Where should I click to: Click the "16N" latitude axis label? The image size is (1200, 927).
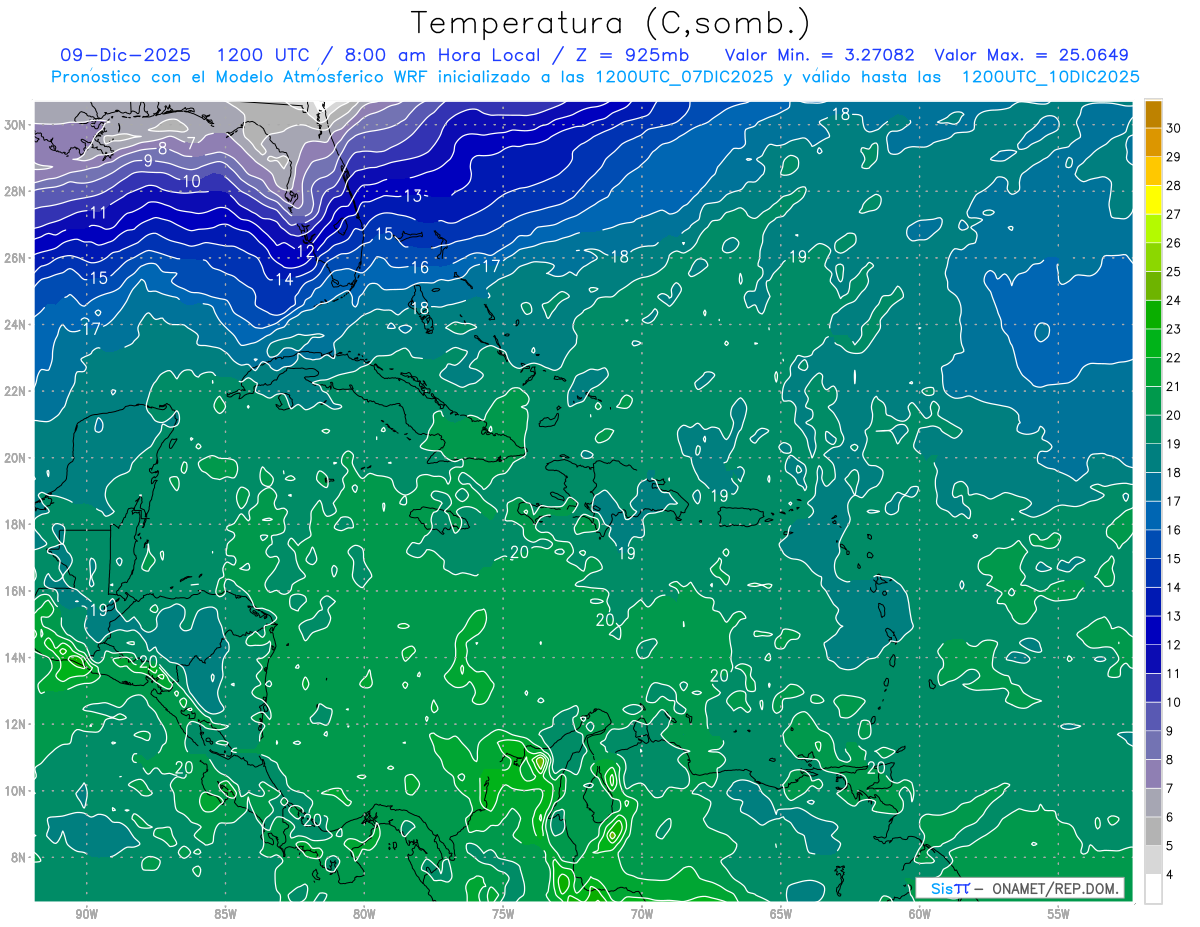click(15, 590)
